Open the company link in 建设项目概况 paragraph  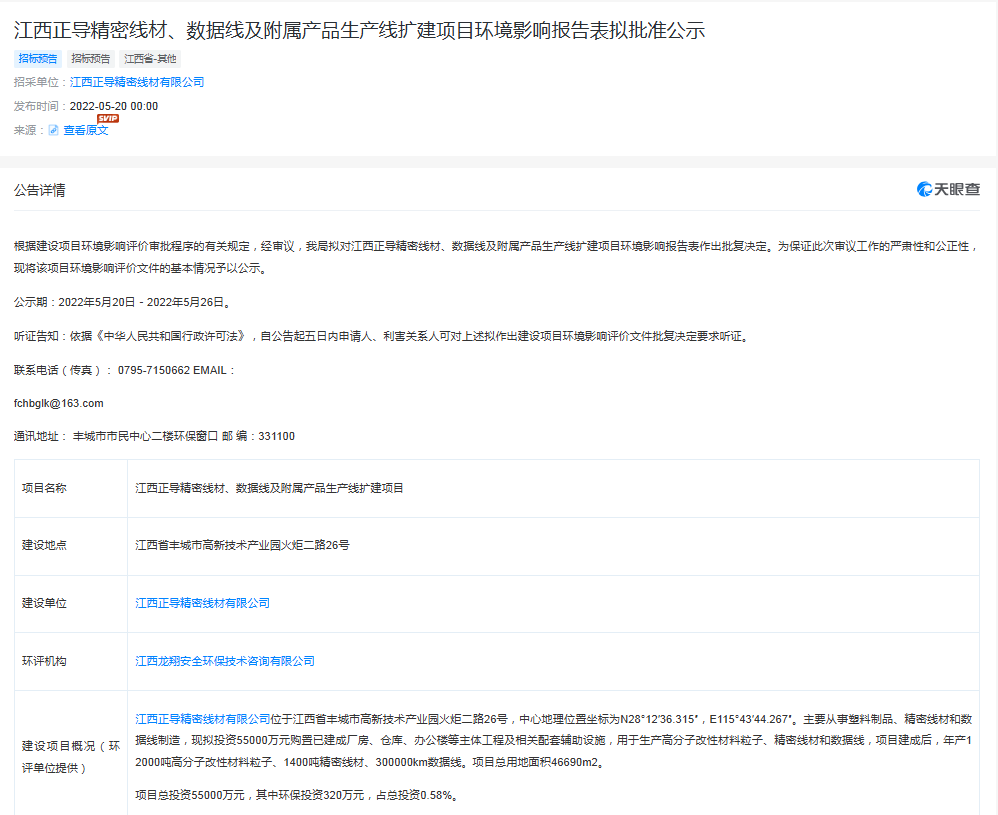point(202,719)
